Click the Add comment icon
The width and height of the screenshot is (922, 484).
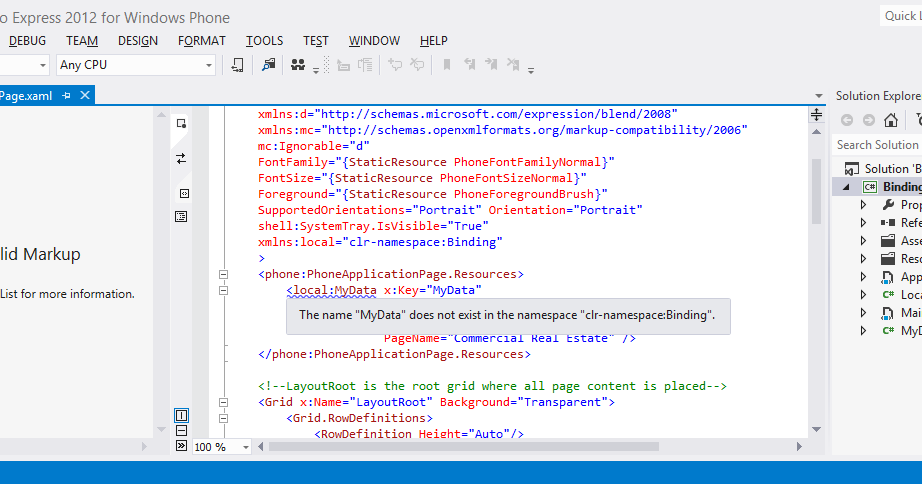click(395, 65)
